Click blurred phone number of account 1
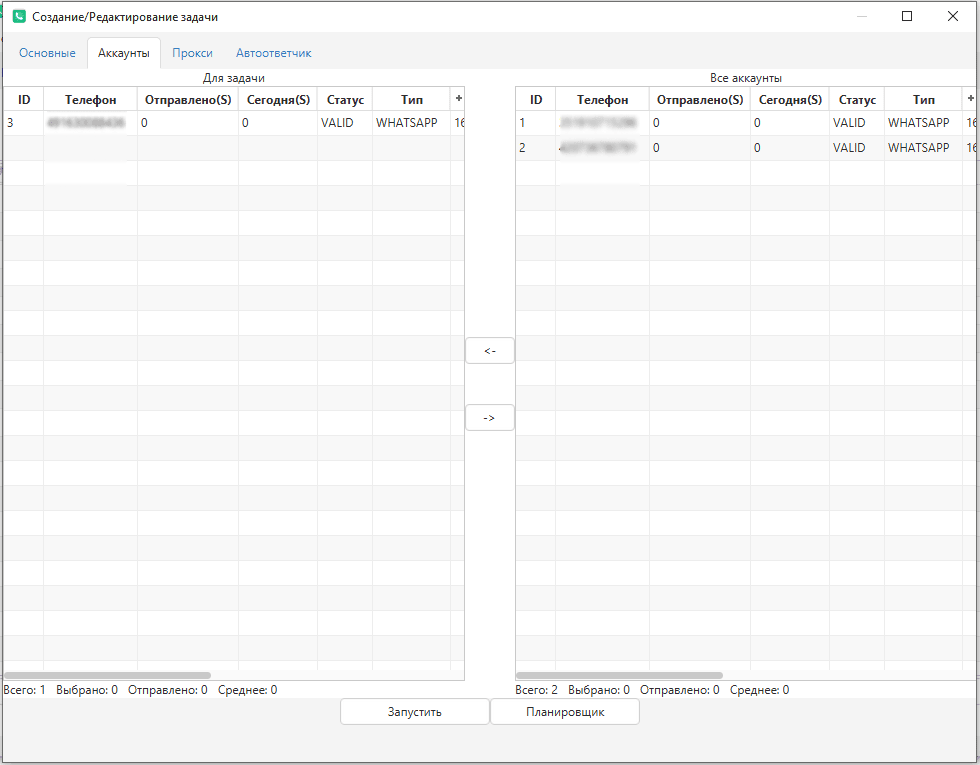Viewport: 980px width, 765px height. [598, 123]
